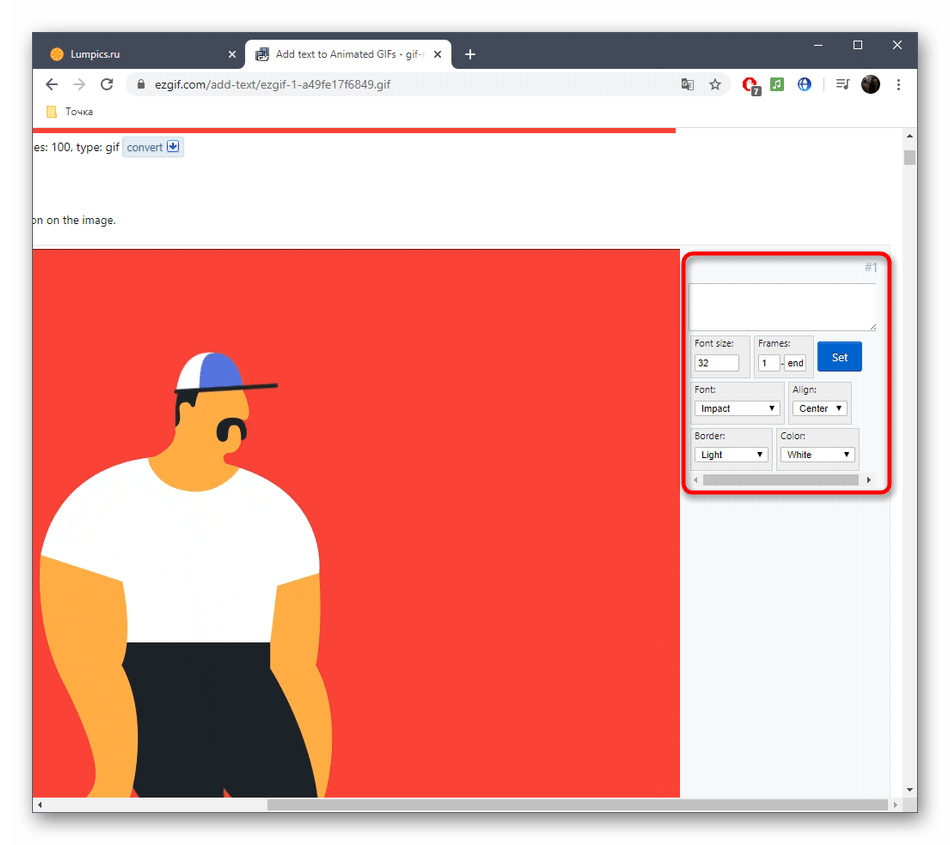The width and height of the screenshot is (950, 845).
Task: Go back to the previous page
Action: coord(51,84)
